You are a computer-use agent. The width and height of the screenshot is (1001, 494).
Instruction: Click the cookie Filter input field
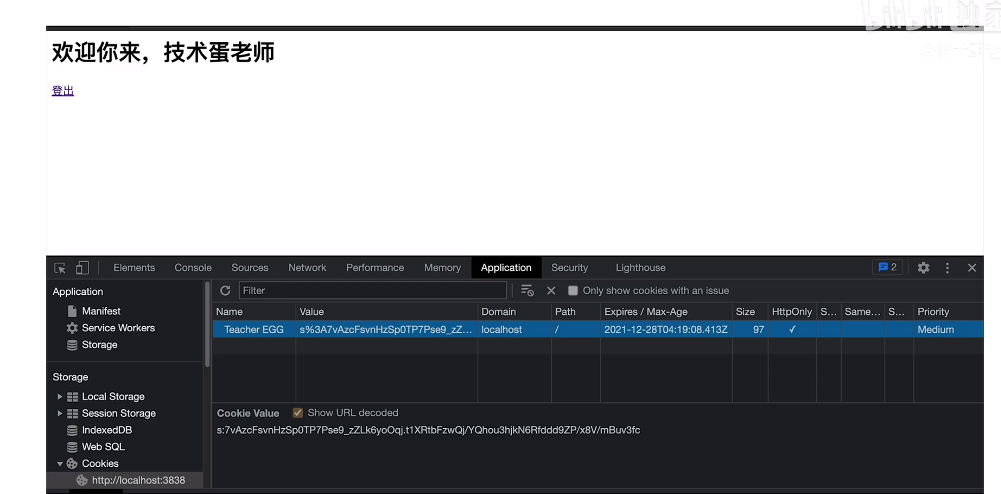[x=373, y=290]
